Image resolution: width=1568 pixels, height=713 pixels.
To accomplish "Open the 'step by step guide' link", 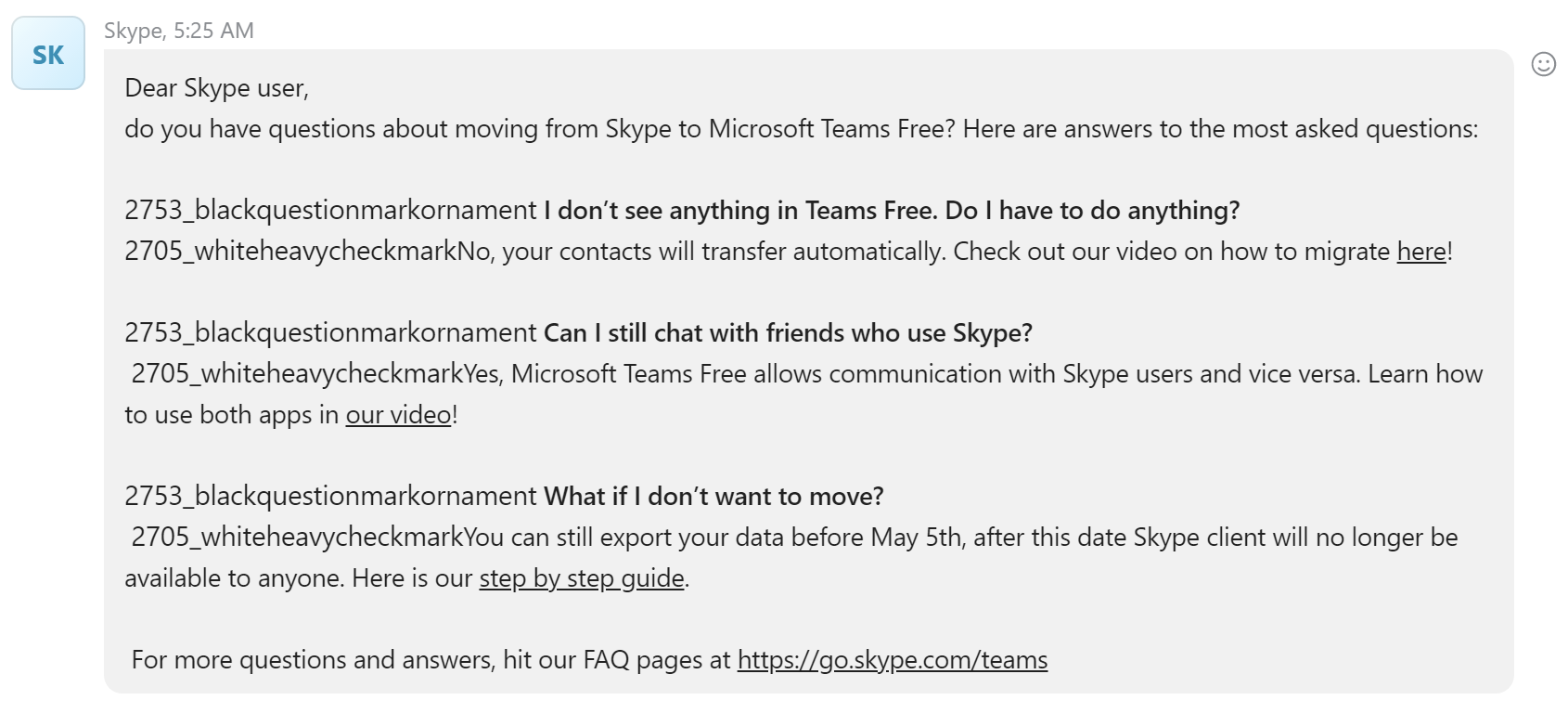I will tap(582, 578).
